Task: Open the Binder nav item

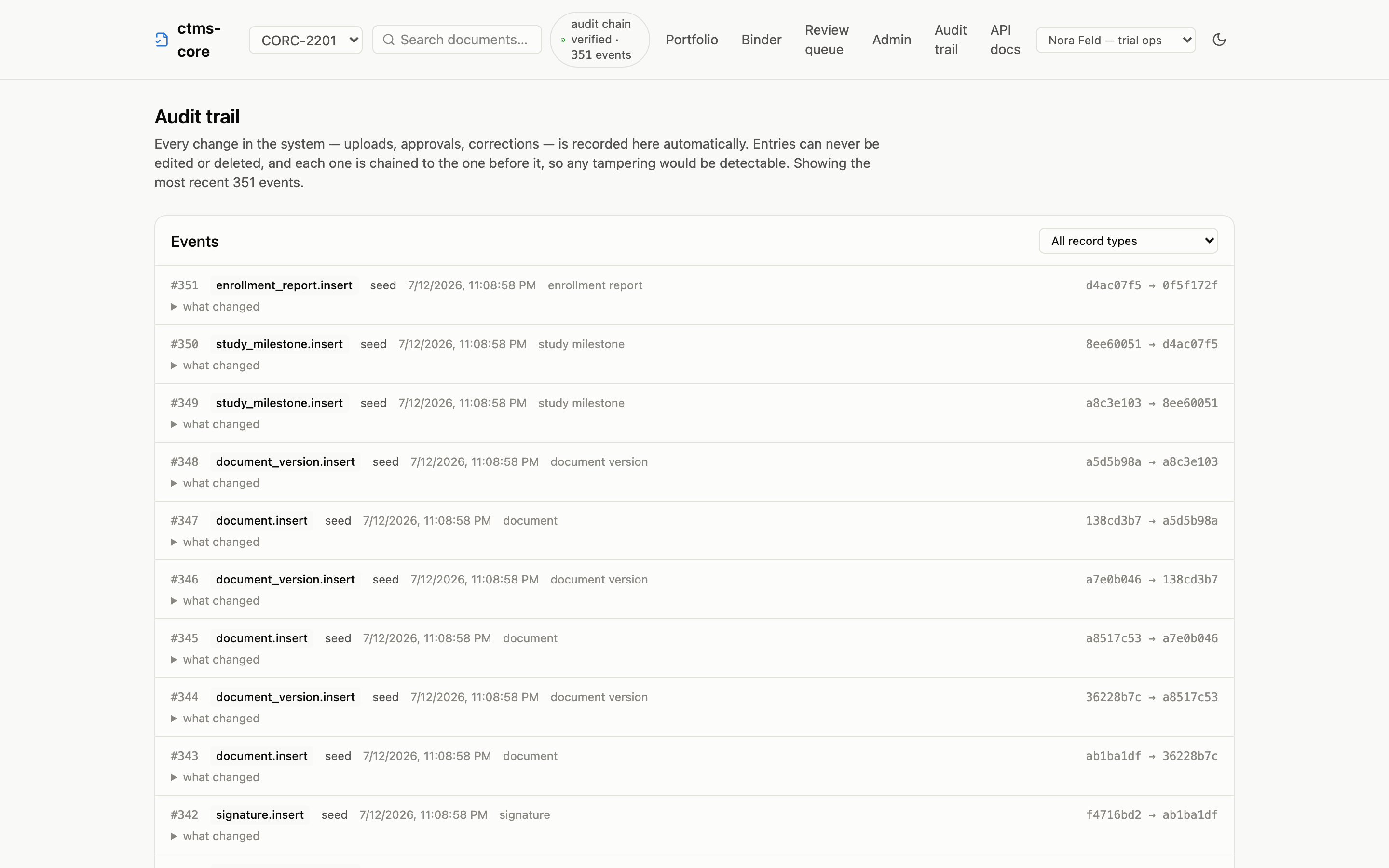Action: coord(761,40)
